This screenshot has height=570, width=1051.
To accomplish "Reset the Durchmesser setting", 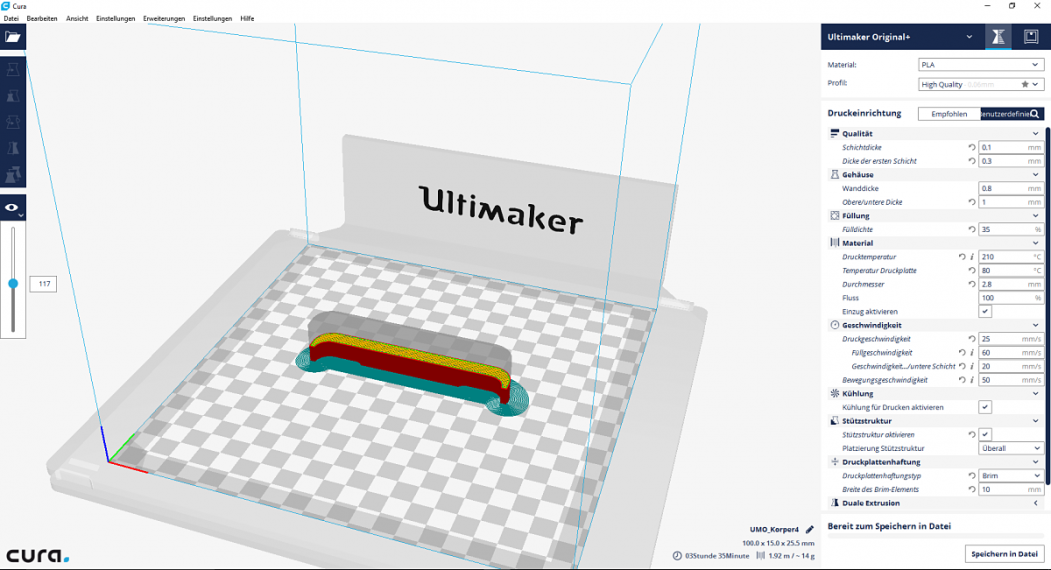I will tap(971, 284).
